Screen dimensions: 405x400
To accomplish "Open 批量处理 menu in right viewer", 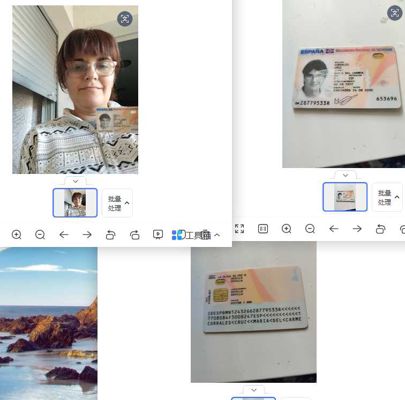I will point(387,197).
